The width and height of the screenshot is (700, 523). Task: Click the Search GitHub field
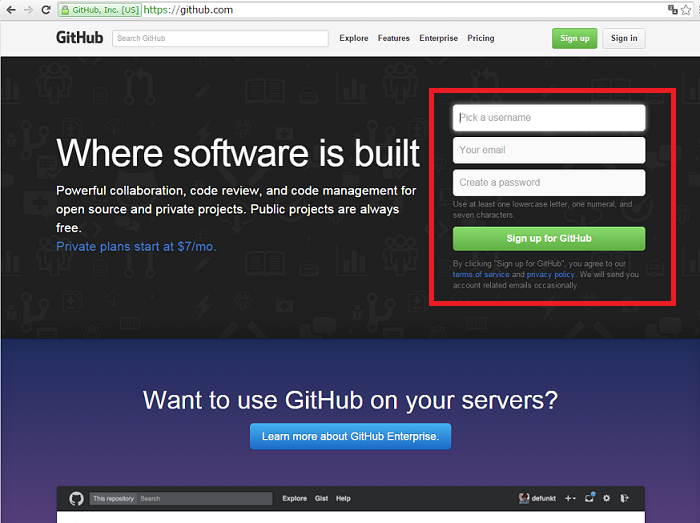220,38
